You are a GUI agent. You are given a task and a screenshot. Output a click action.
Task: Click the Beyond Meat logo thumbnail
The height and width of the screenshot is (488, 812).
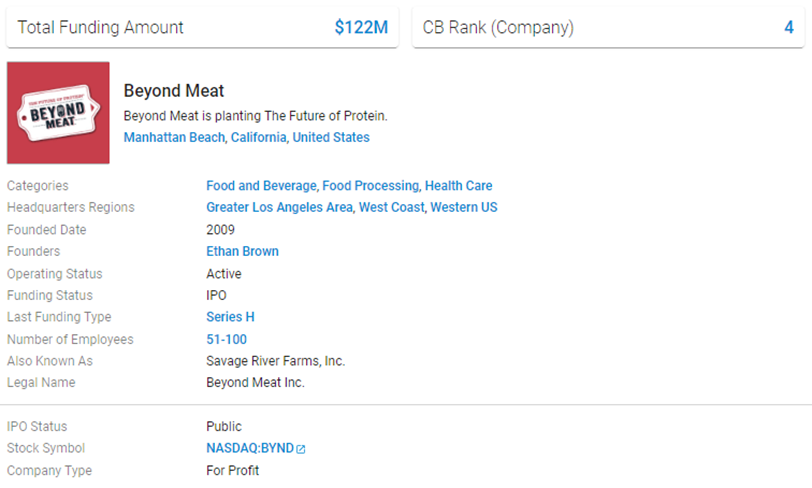point(58,113)
